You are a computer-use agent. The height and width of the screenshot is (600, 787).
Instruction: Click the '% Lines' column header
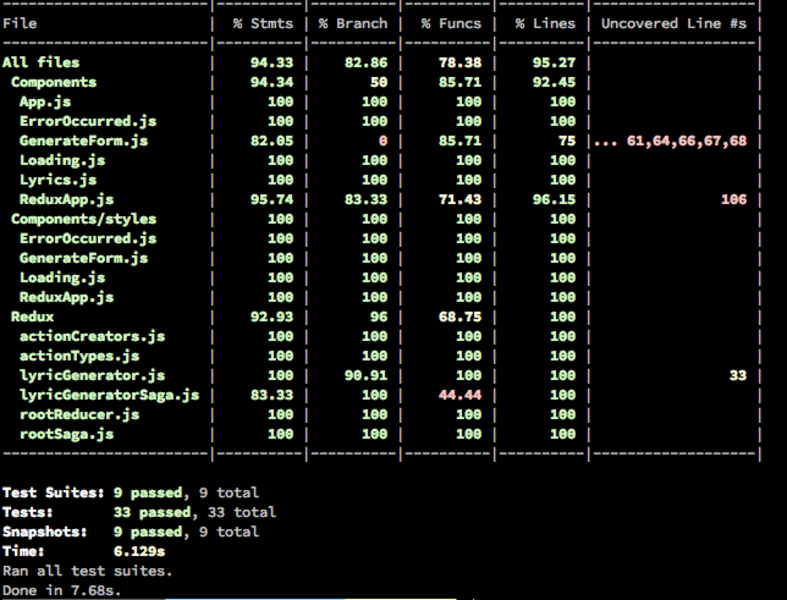click(545, 24)
